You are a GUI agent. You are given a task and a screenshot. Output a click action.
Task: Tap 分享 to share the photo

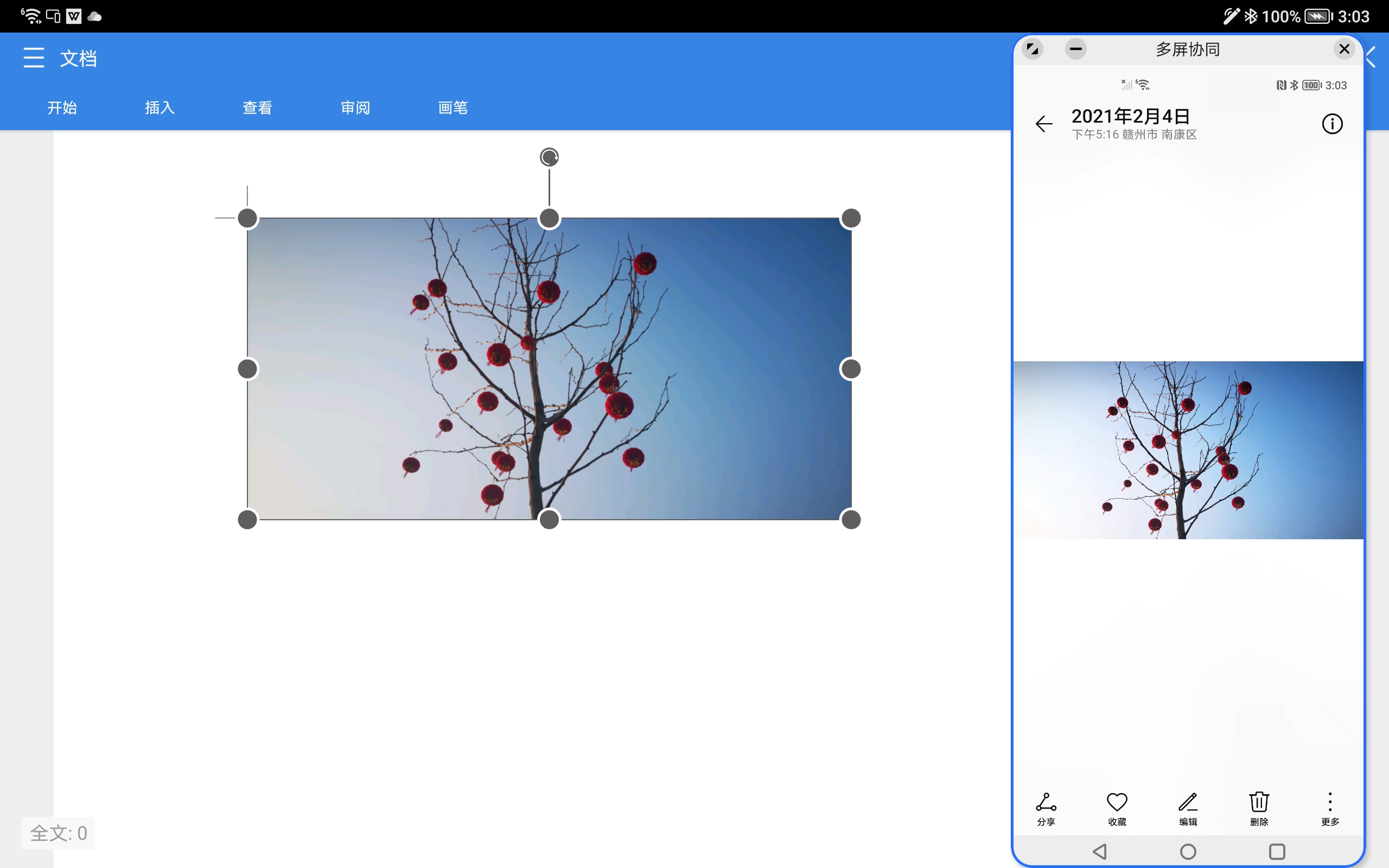point(1046,808)
